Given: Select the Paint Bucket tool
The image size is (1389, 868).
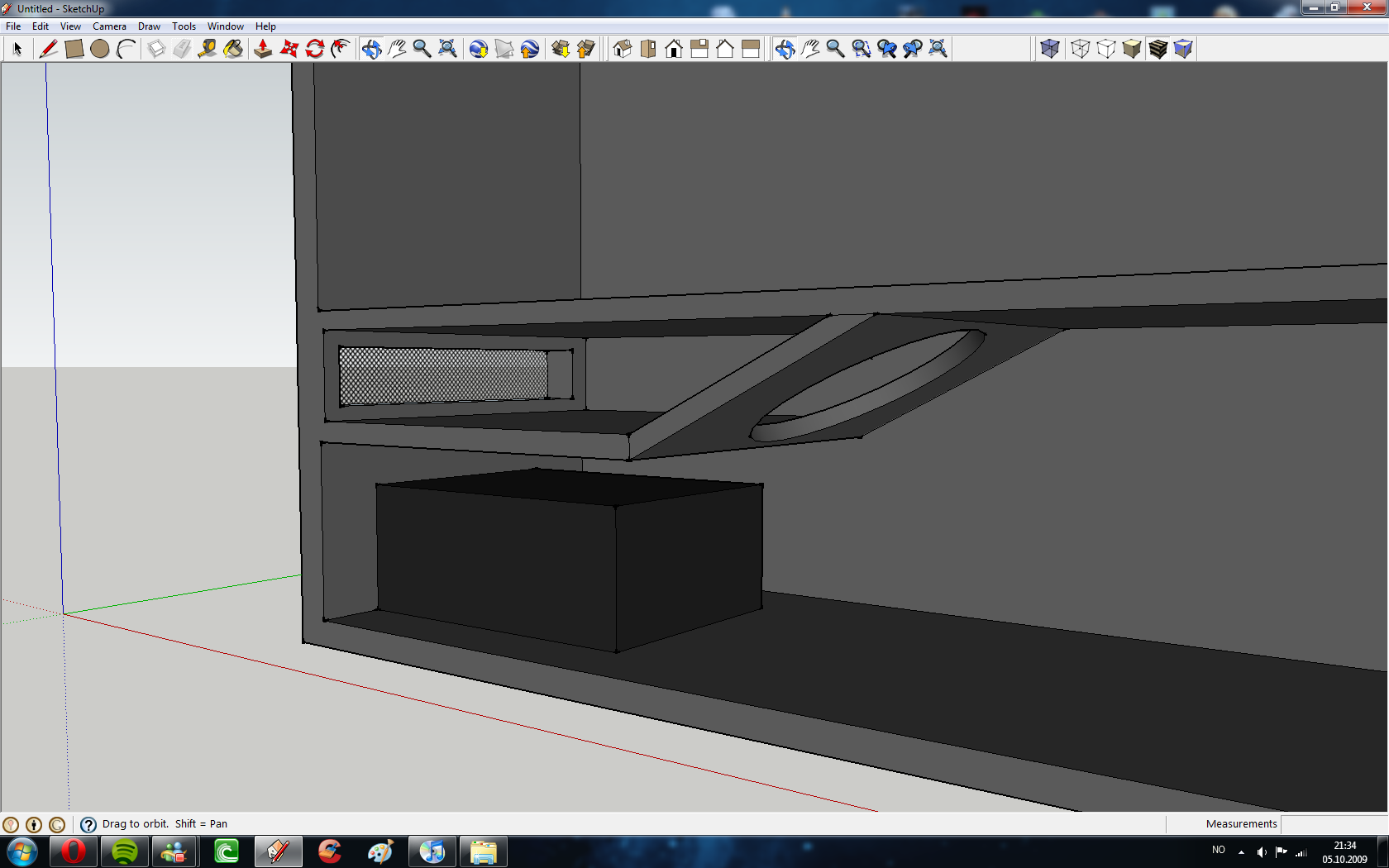Looking at the screenshot, I should pyautogui.click(x=234, y=49).
